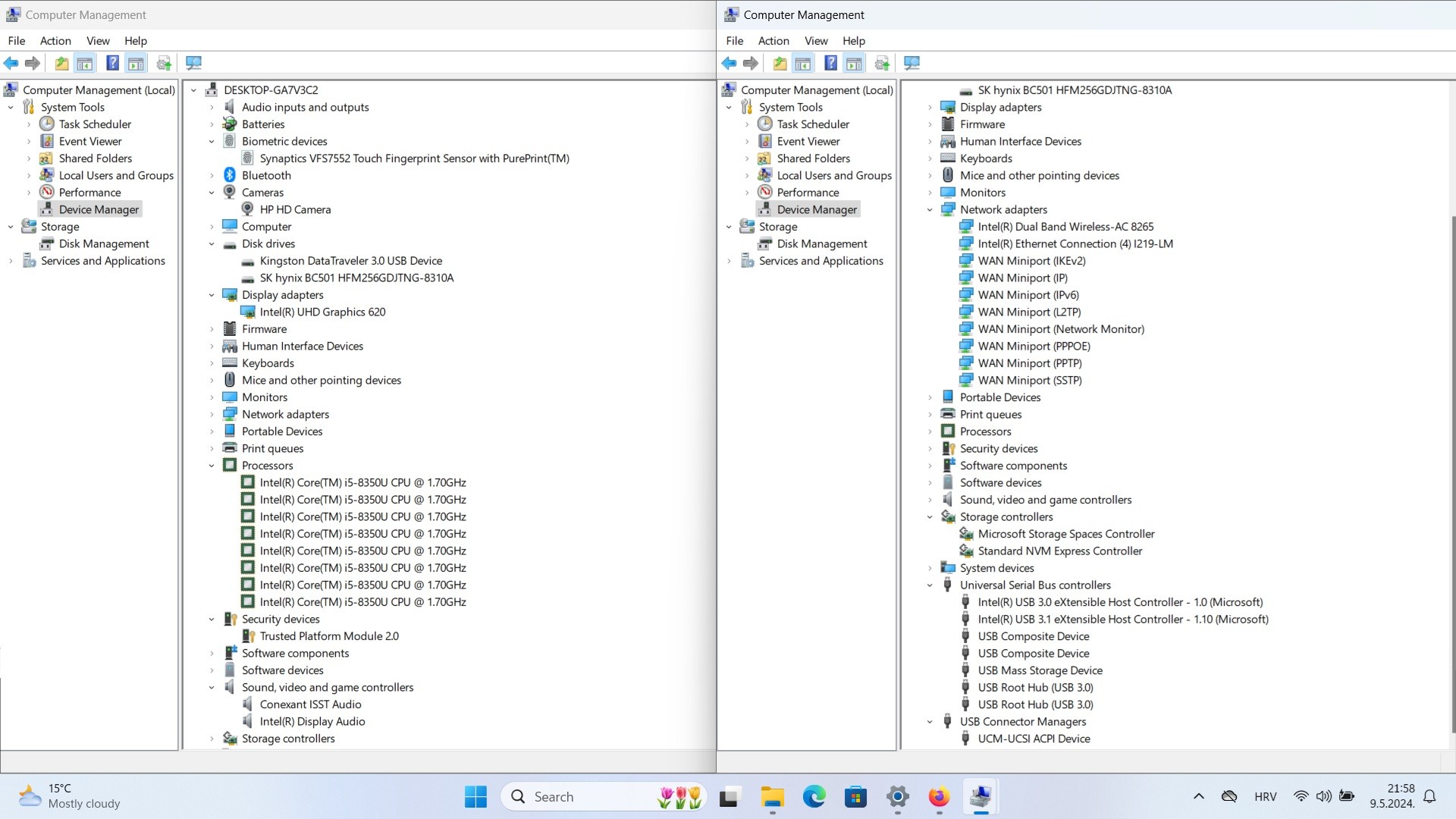Click Up one level folder icon in right window

click(780, 64)
